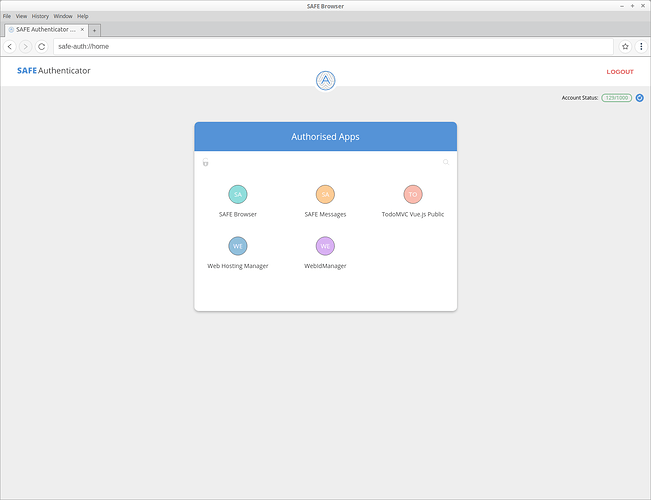Add a new tab with plus button
651x500 pixels.
[x=94, y=30]
